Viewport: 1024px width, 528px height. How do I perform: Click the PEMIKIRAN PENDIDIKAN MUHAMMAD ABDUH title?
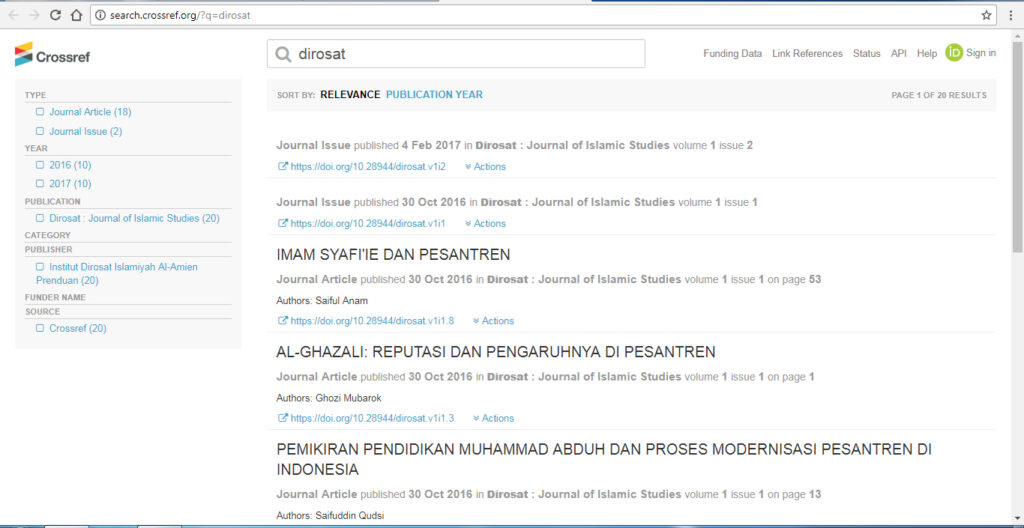[604, 459]
